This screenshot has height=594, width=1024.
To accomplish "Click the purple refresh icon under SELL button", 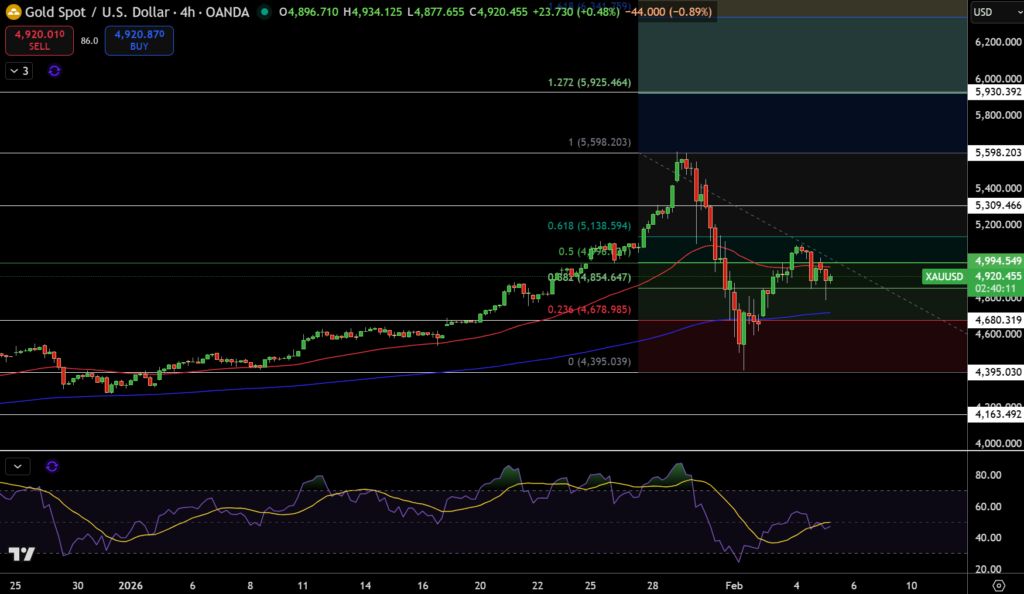I will click(x=54, y=71).
